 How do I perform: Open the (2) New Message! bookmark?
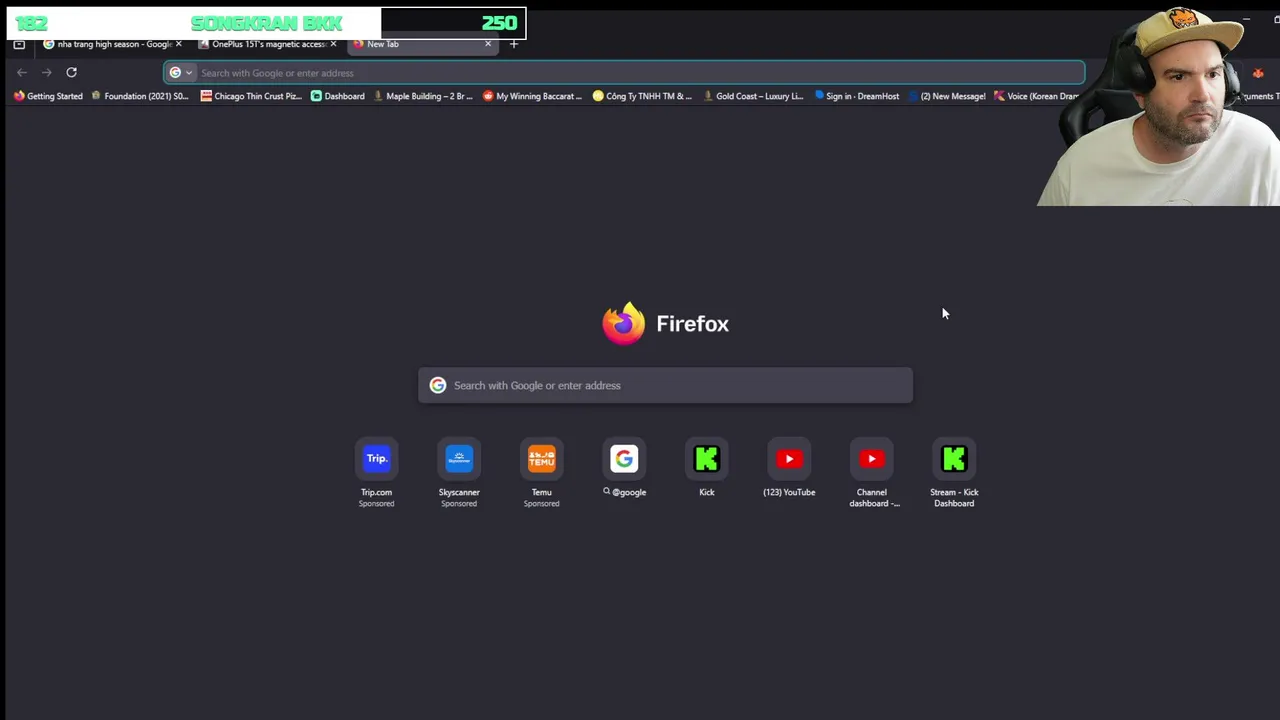pyautogui.click(x=946, y=96)
